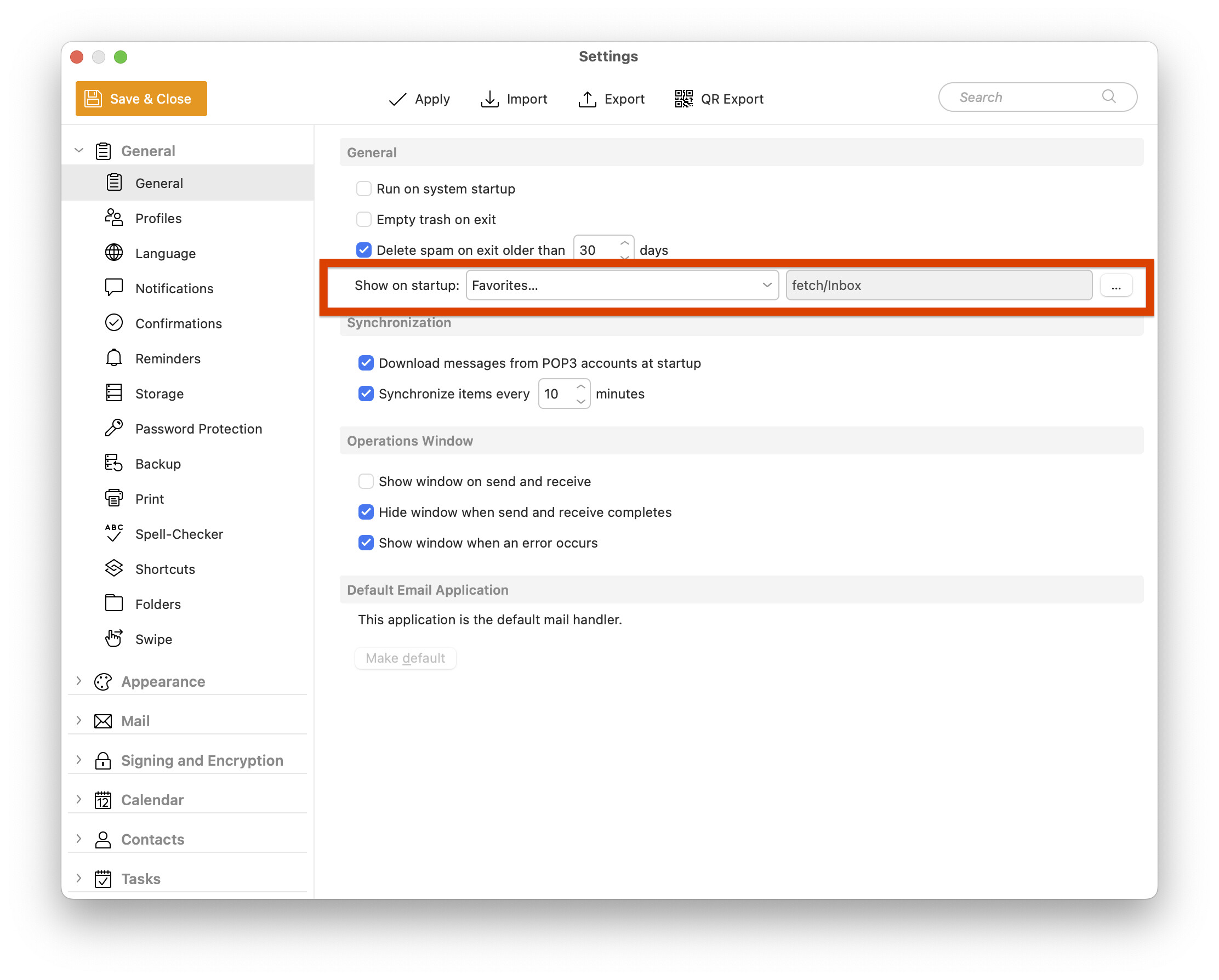Check Empty trash on exit

(x=364, y=219)
